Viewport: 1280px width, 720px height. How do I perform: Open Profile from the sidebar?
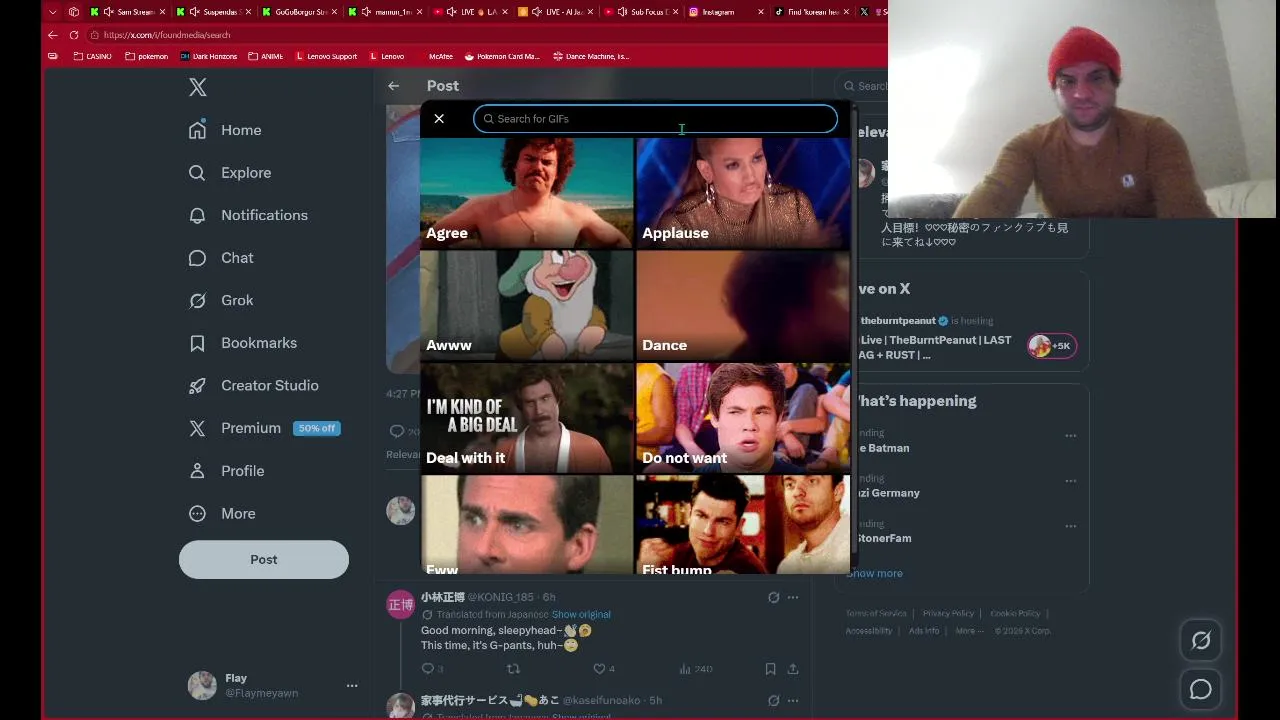click(227, 471)
